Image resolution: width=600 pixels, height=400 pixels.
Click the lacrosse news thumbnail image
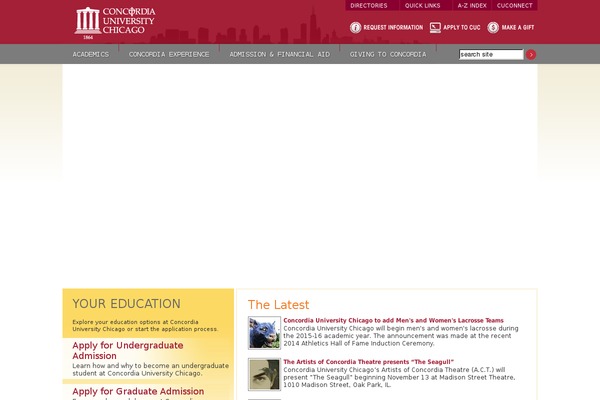coord(264,332)
